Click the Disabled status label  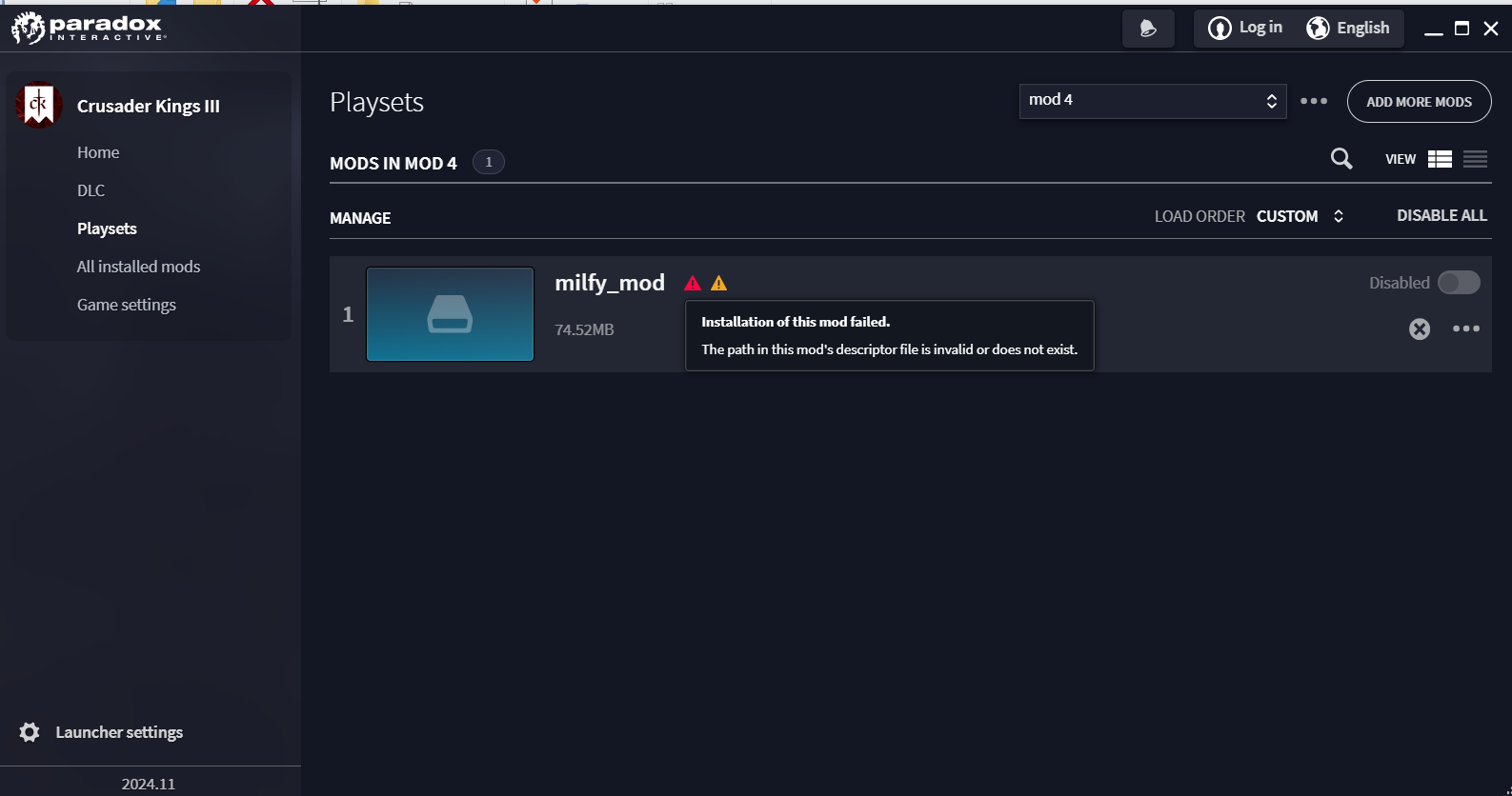(1399, 283)
